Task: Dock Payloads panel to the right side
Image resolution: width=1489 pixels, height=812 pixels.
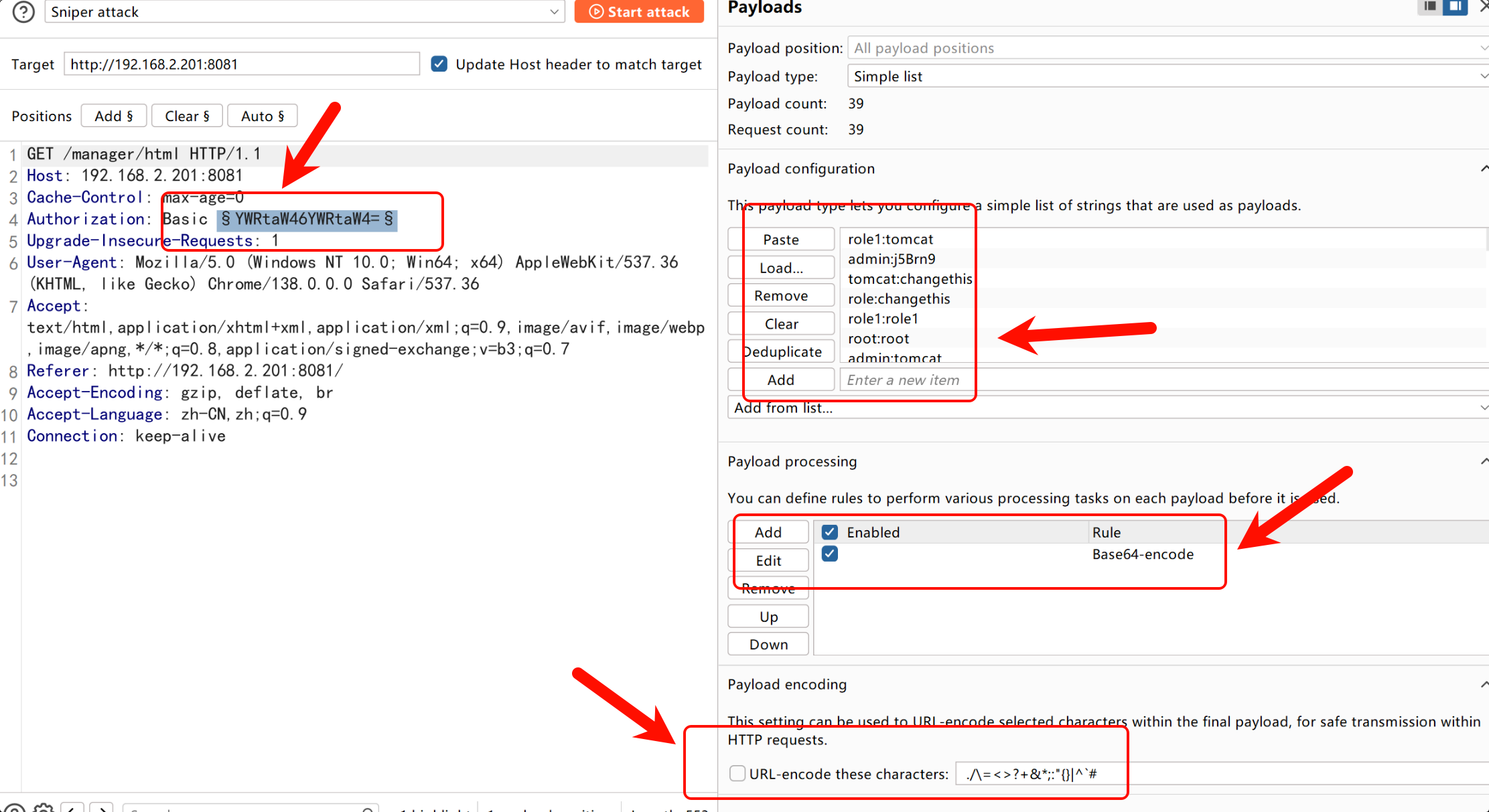Action: (x=1455, y=7)
